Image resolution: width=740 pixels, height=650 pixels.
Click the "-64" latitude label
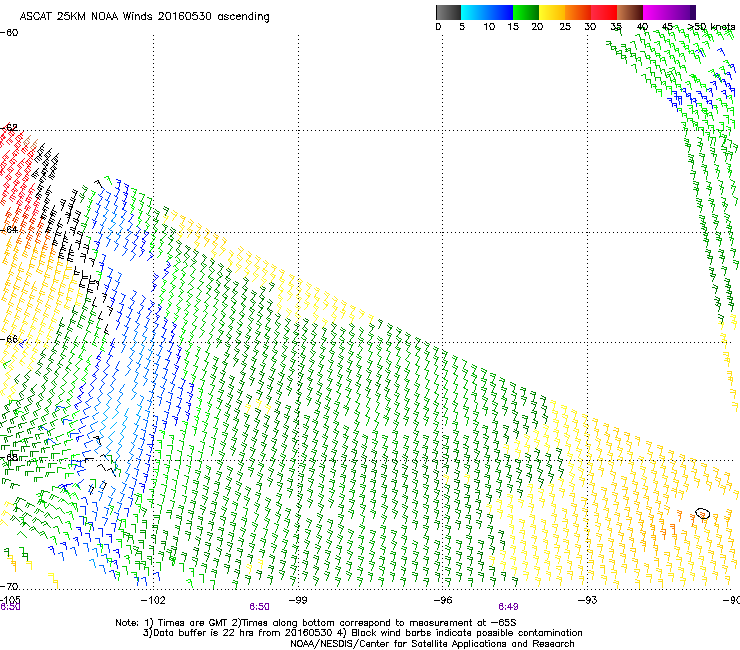click(9, 229)
